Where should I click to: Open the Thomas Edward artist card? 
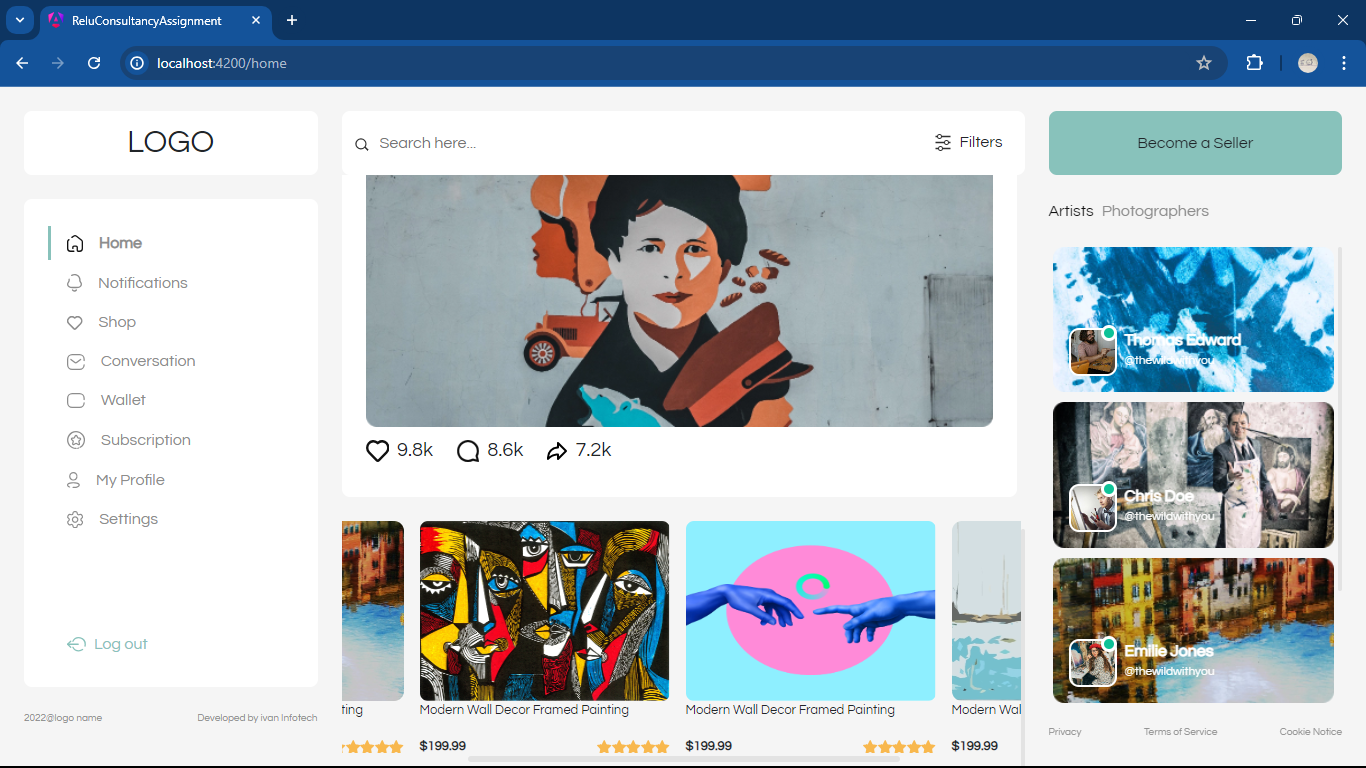click(x=1193, y=320)
